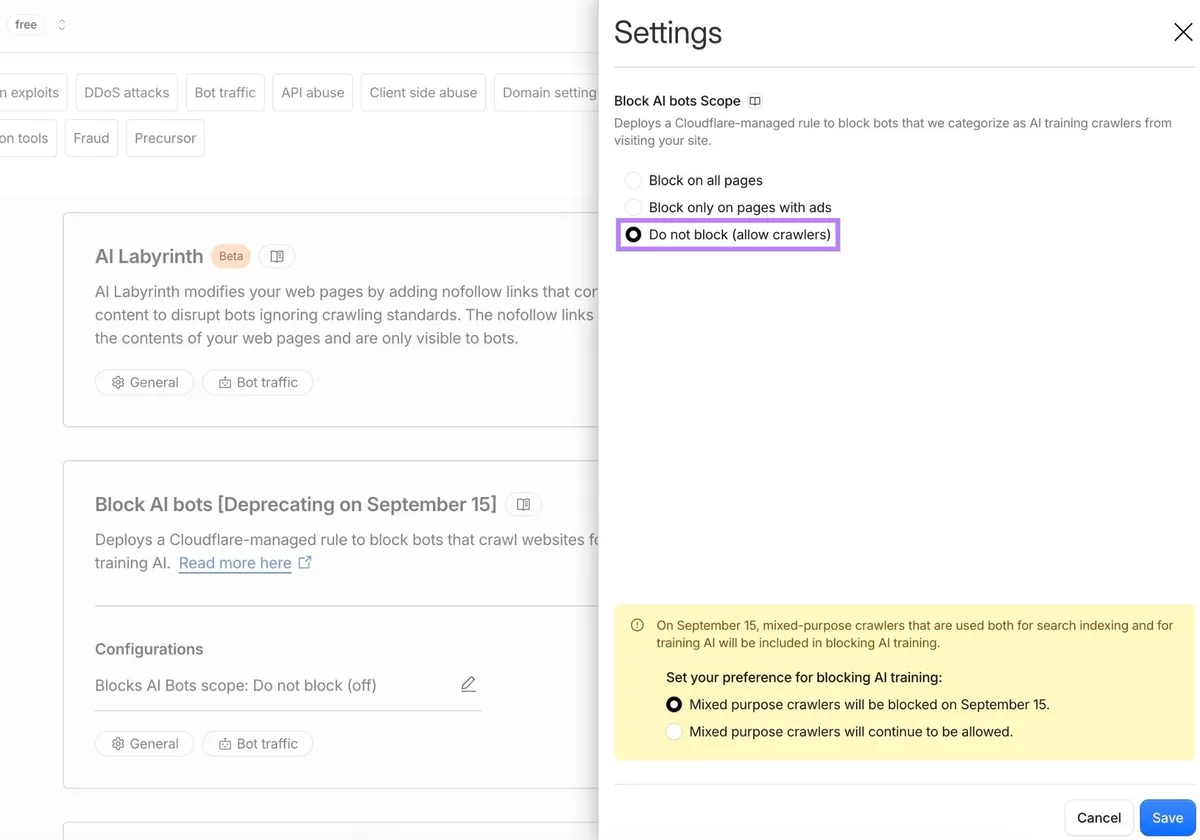Click the 'Set your preference for blocking AI training:' label

(804, 677)
